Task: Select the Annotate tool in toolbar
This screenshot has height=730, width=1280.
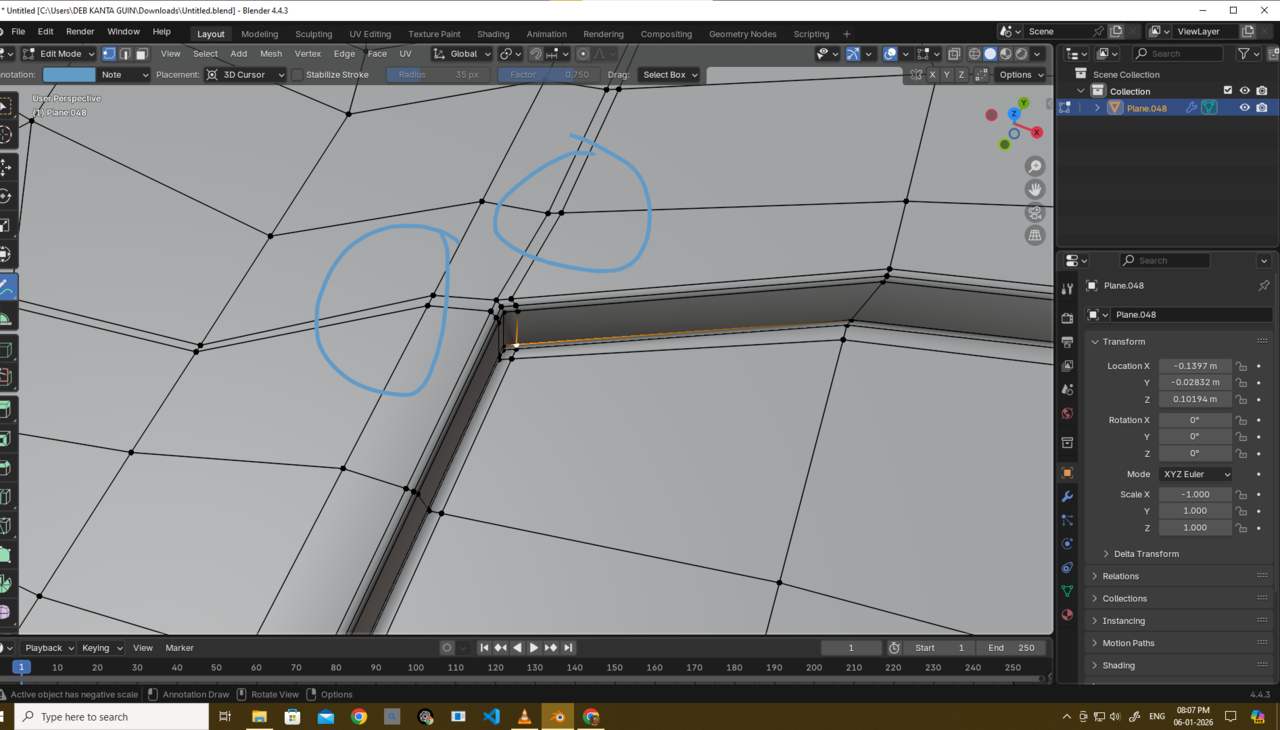Action: click(x=6, y=288)
